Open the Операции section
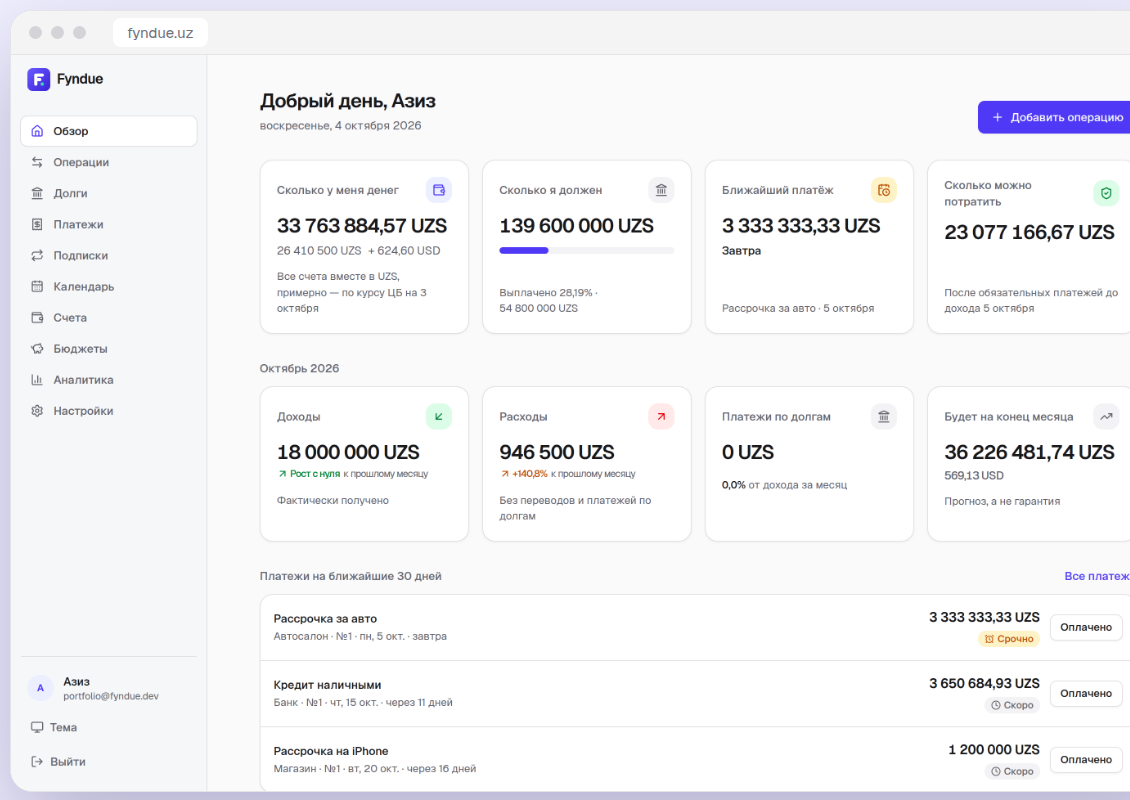This screenshot has width=1130, height=800. (x=109, y=162)
